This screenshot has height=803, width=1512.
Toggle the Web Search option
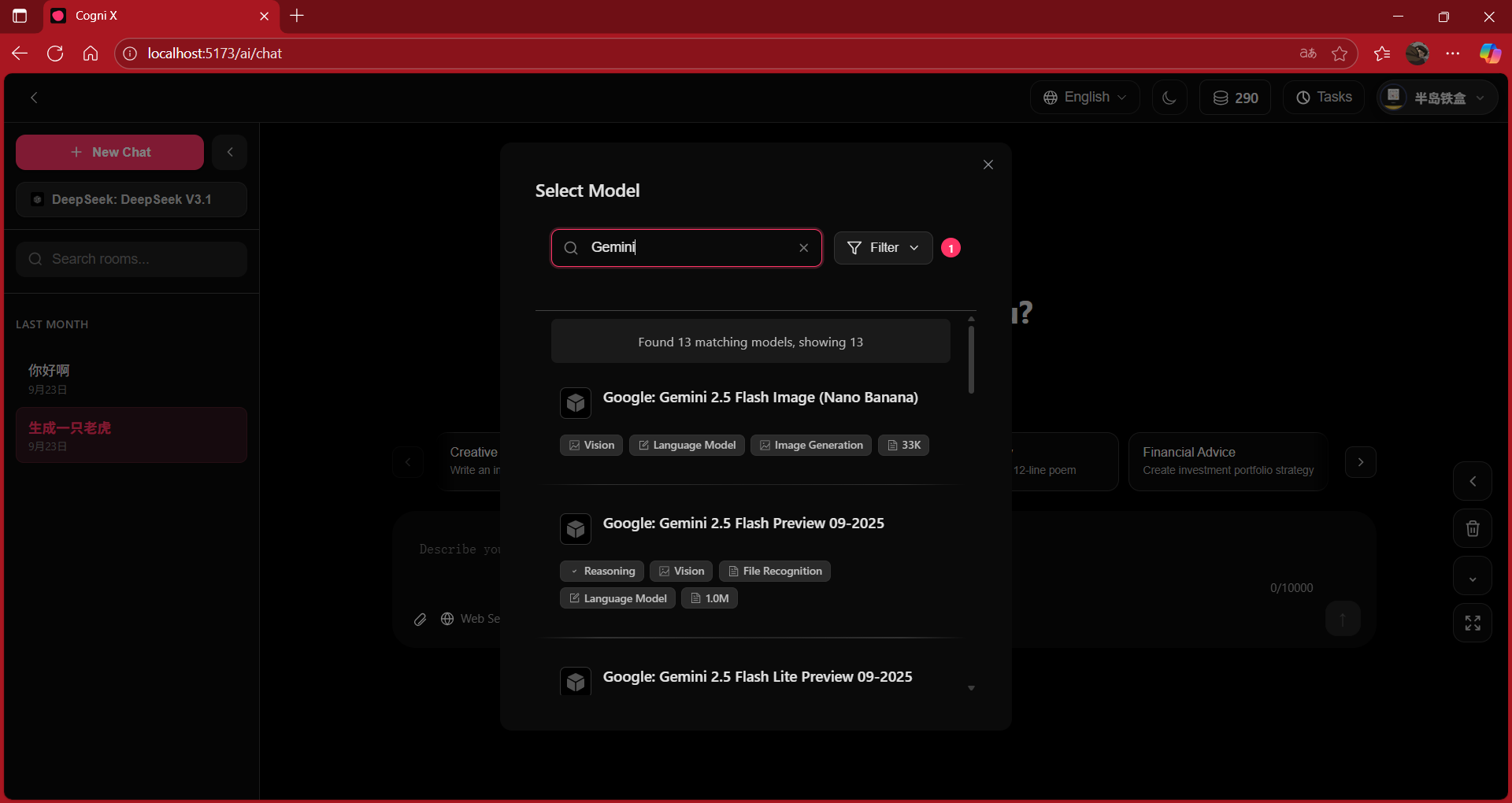pos(471,619)
